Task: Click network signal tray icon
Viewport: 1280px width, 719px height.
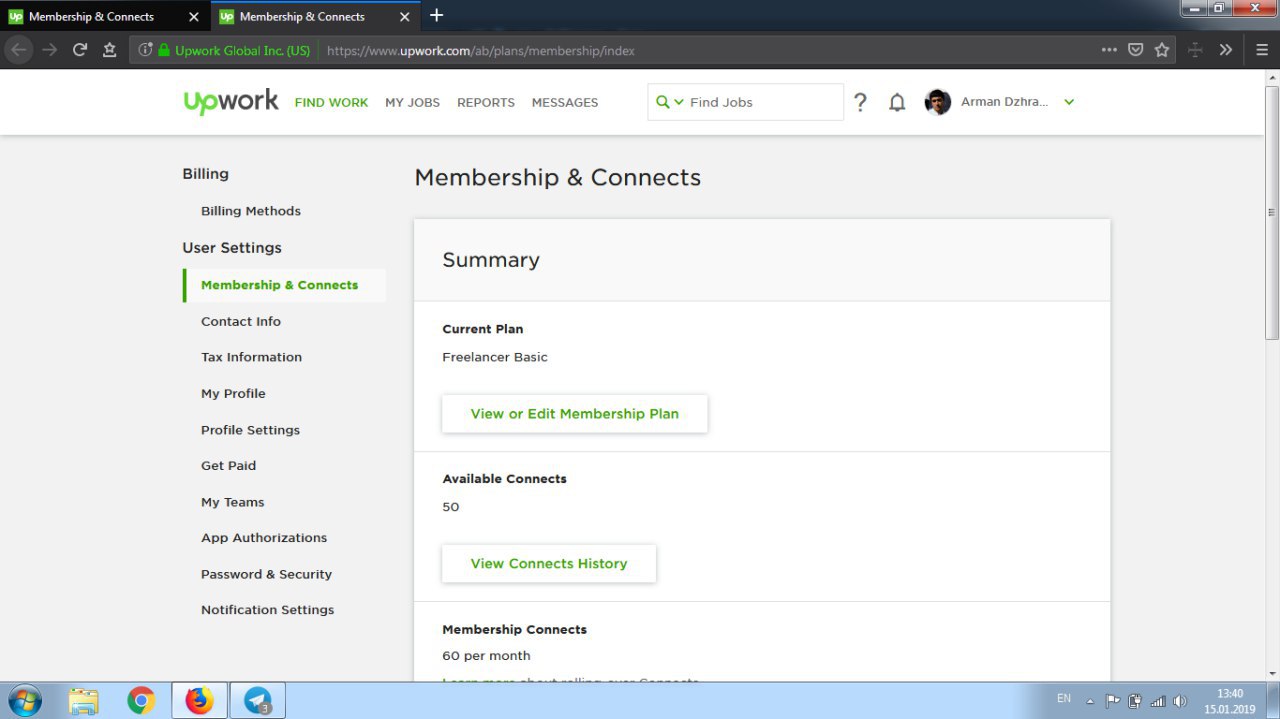Action: coord(1158,701)
